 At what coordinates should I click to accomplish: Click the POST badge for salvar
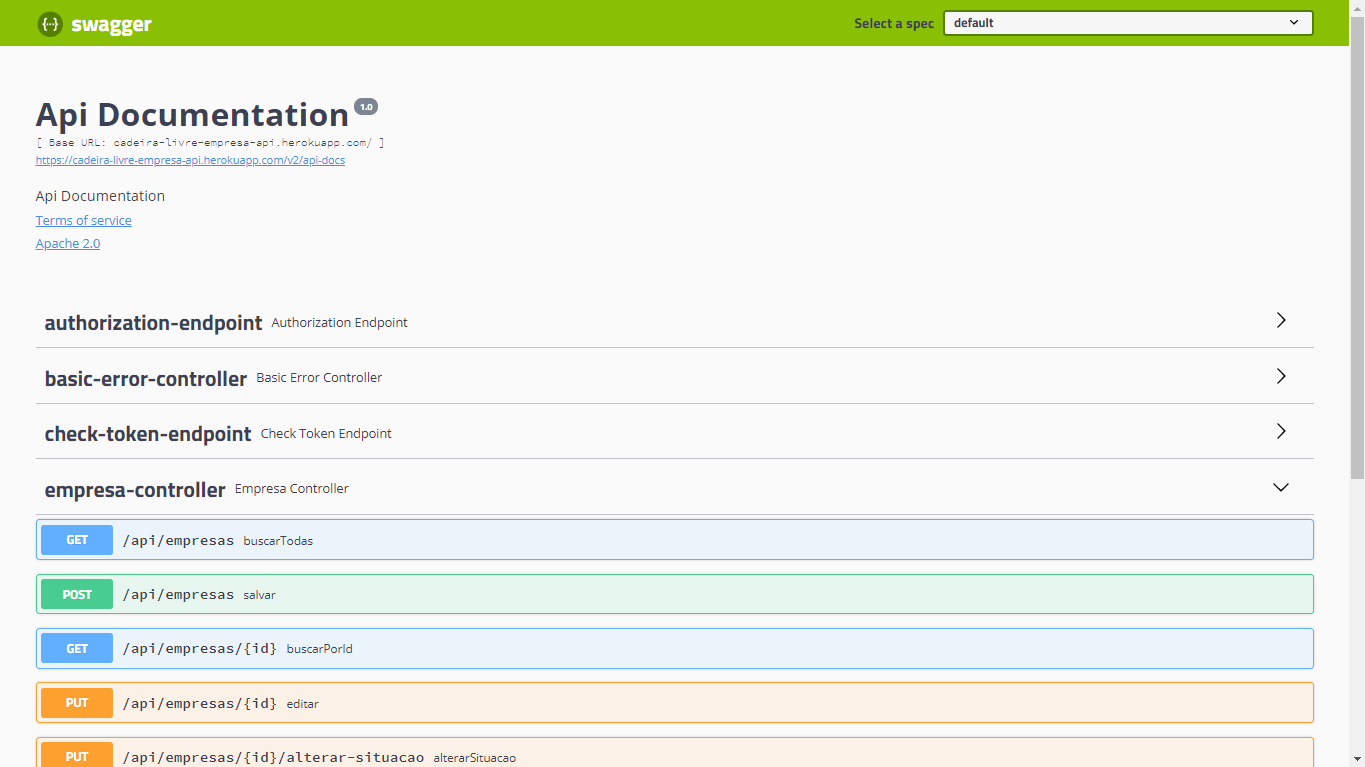coord(77,594)
